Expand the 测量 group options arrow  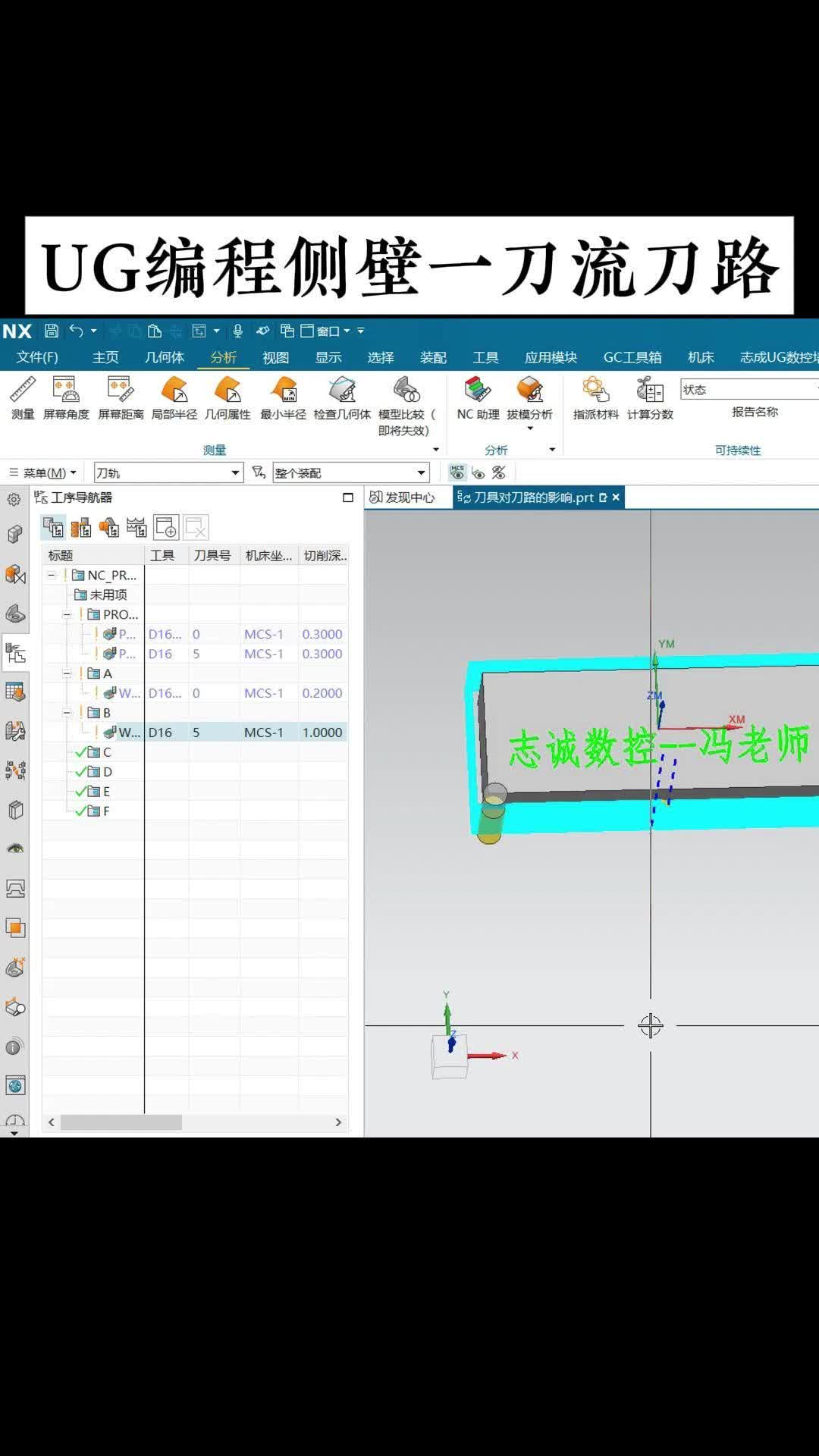[436, 450]
